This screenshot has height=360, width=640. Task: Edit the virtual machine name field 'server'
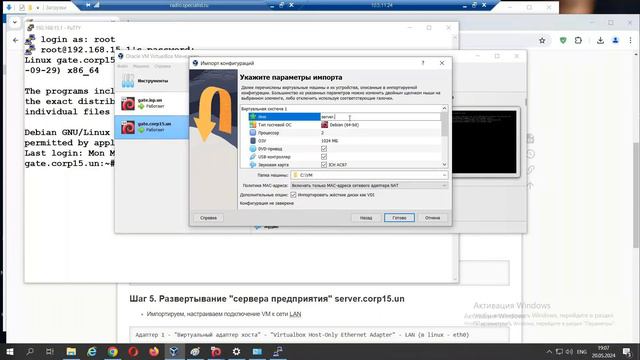pyautogui.click(x=380, y=117)
